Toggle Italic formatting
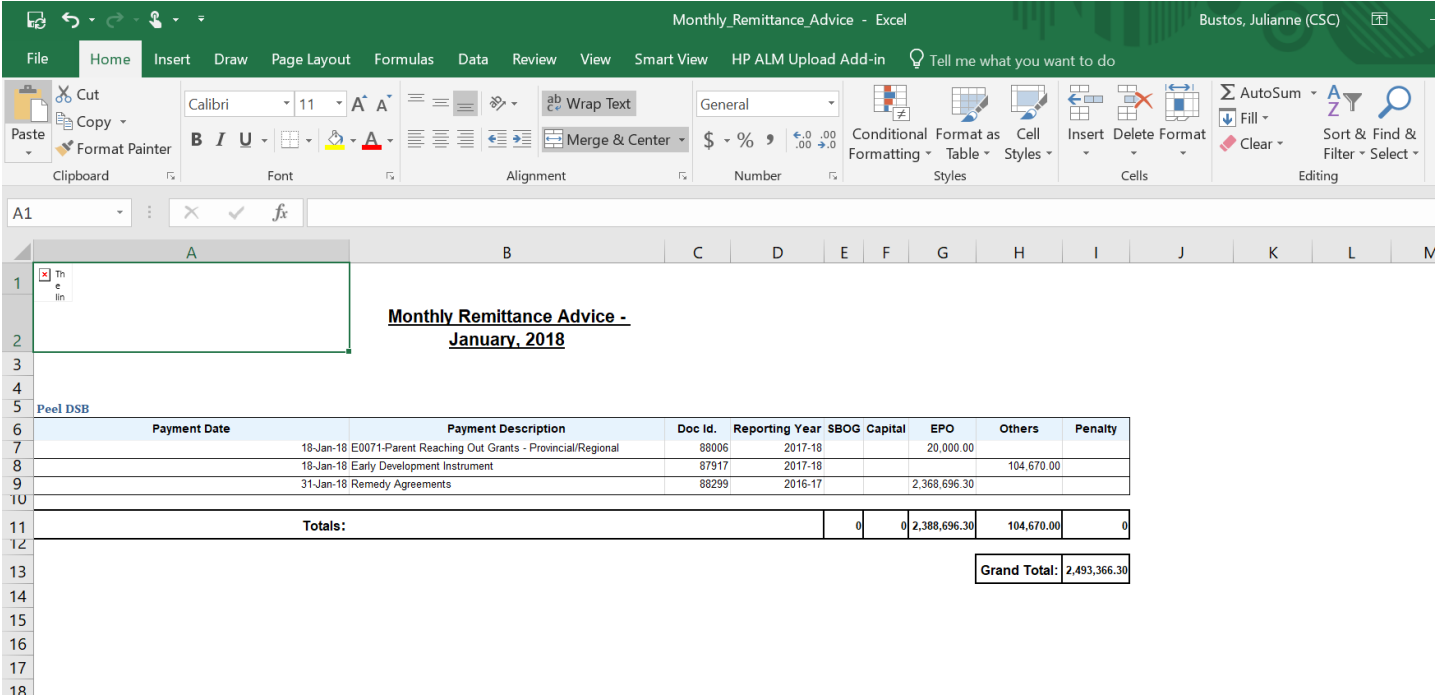Screen dimensions: 1437x696 220,140
